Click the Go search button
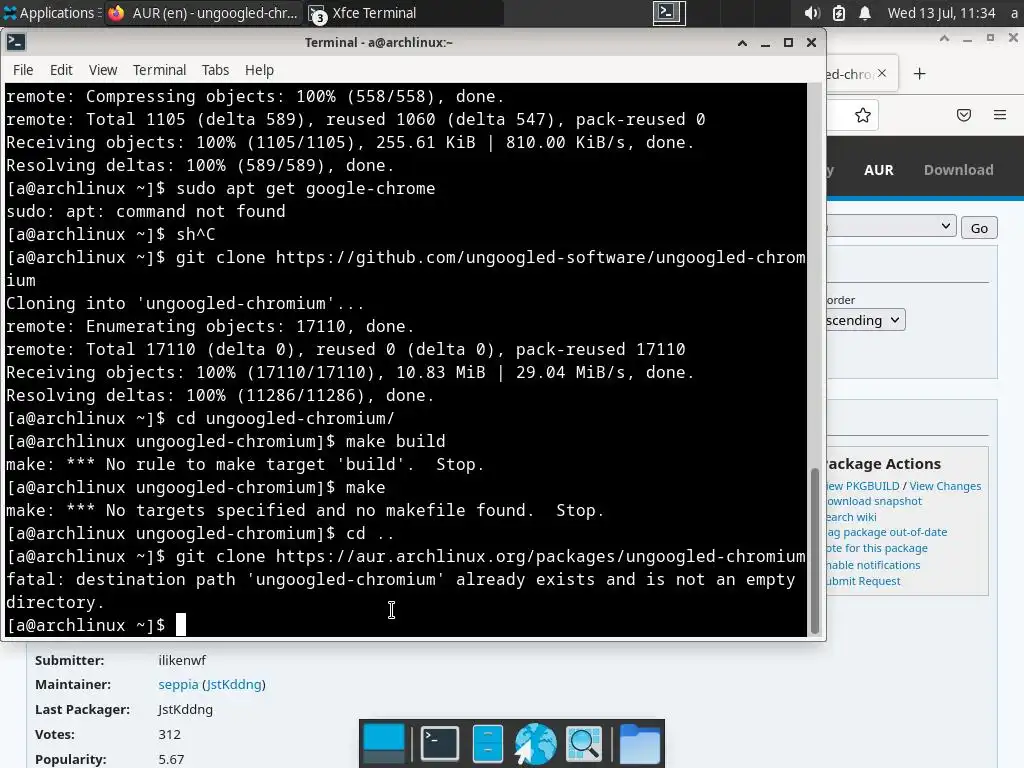 coord(979,228)
